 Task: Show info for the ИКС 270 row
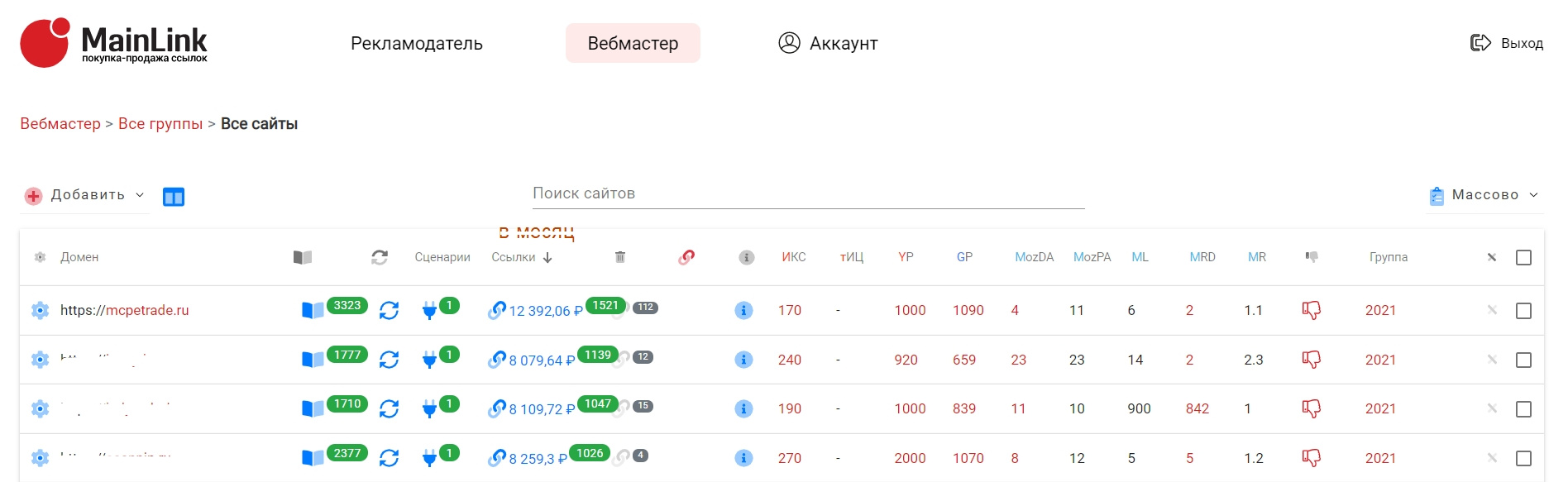[743, 458]
